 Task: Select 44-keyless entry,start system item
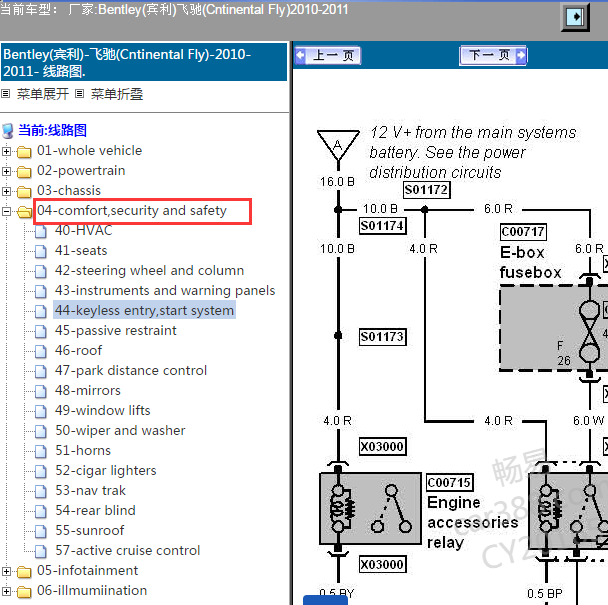point(144,310)
